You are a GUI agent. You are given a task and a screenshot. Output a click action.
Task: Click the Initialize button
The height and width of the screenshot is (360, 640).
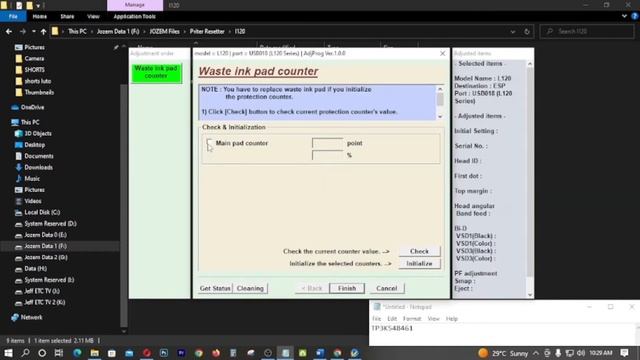(419, 263)
